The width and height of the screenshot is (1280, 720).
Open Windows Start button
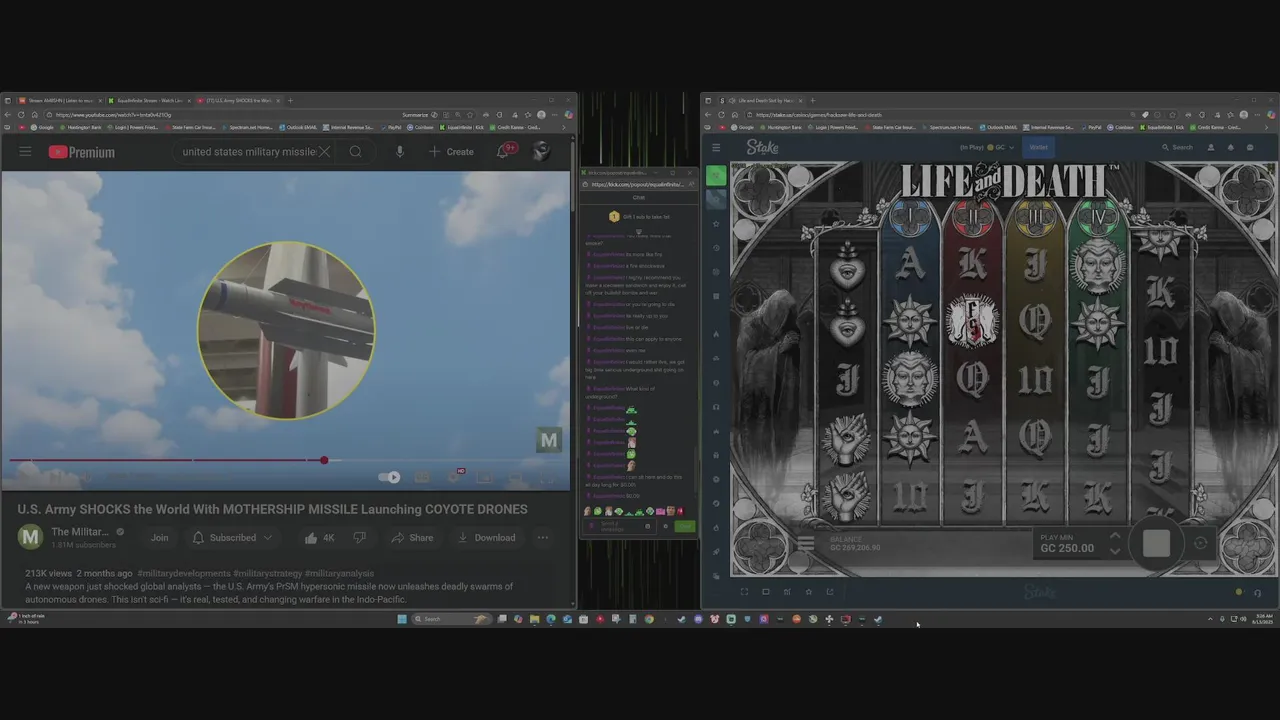pyautogui.click(x=402, y=619)
